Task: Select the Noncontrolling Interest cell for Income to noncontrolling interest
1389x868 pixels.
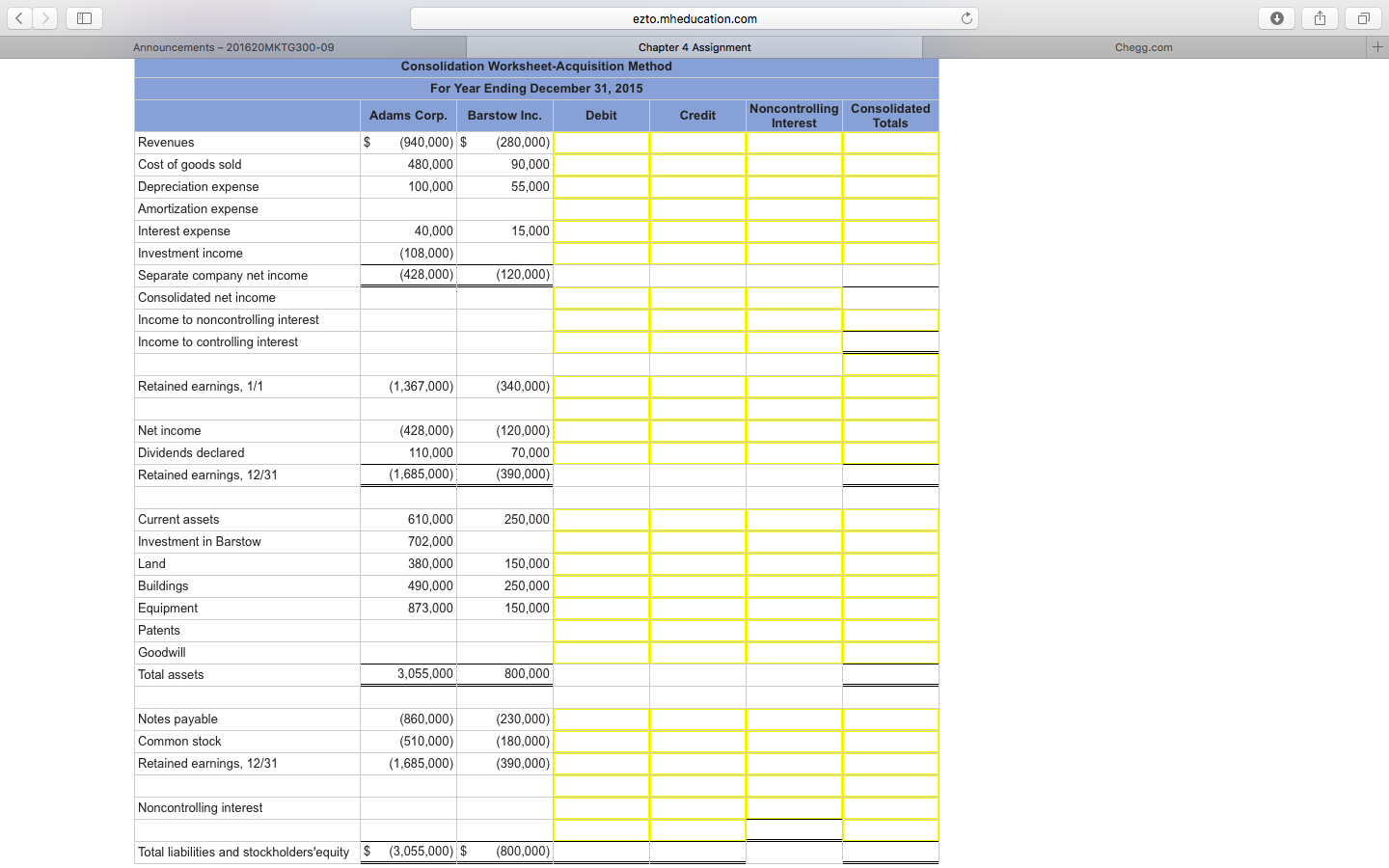Action: 794,320
